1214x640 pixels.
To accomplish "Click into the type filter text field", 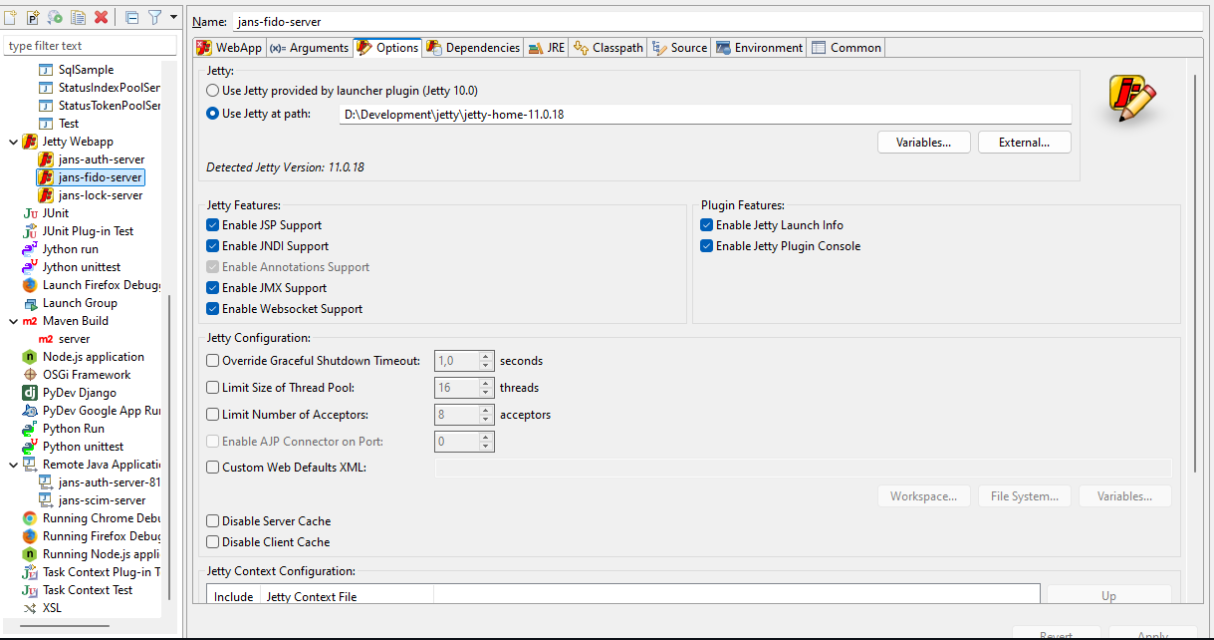I will [x=88, y=45].
